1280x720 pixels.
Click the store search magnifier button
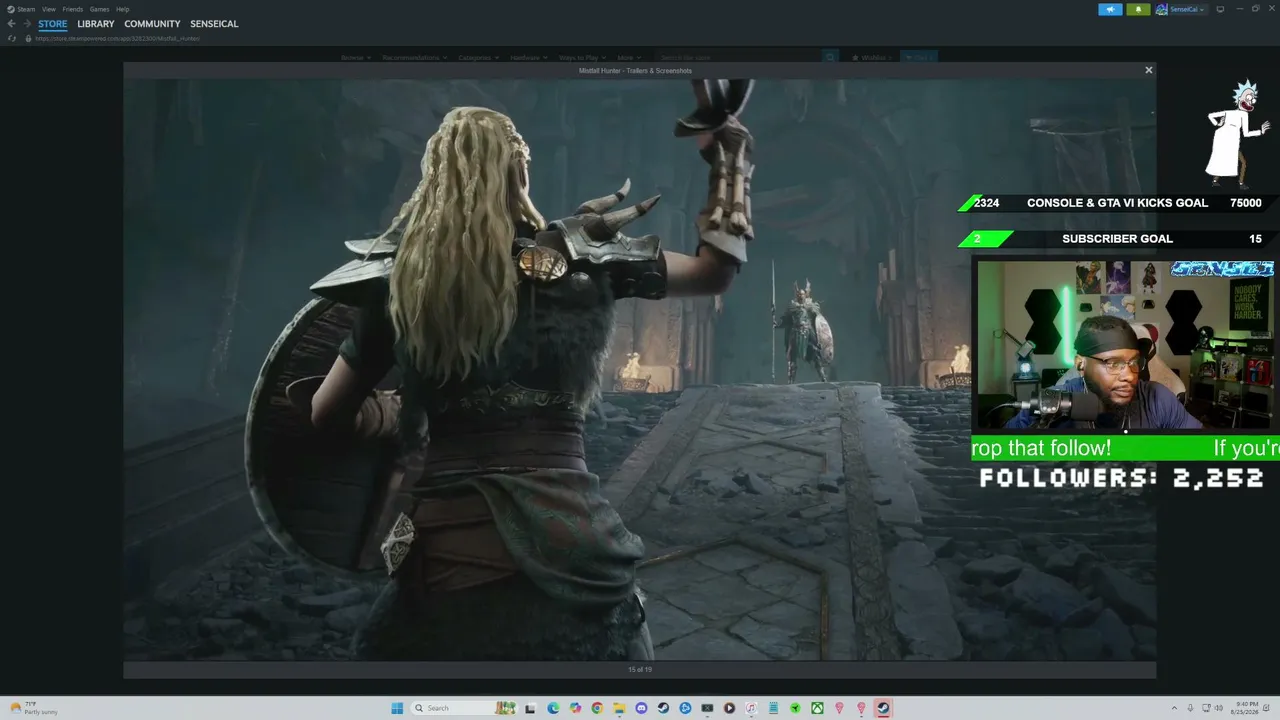pos(830,58)
